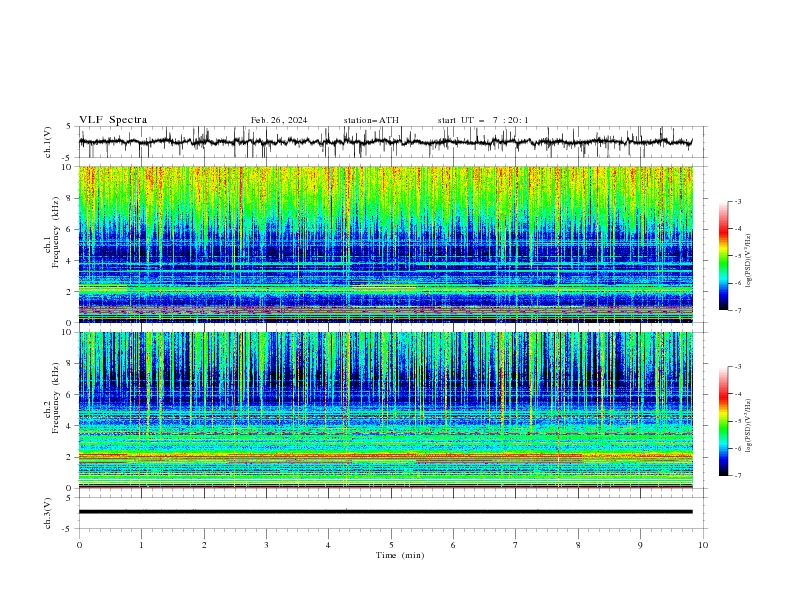Click the ch.2 color scale bar
Screen dimensions: 792x612
pyautogui.click(x=723, y=421)
